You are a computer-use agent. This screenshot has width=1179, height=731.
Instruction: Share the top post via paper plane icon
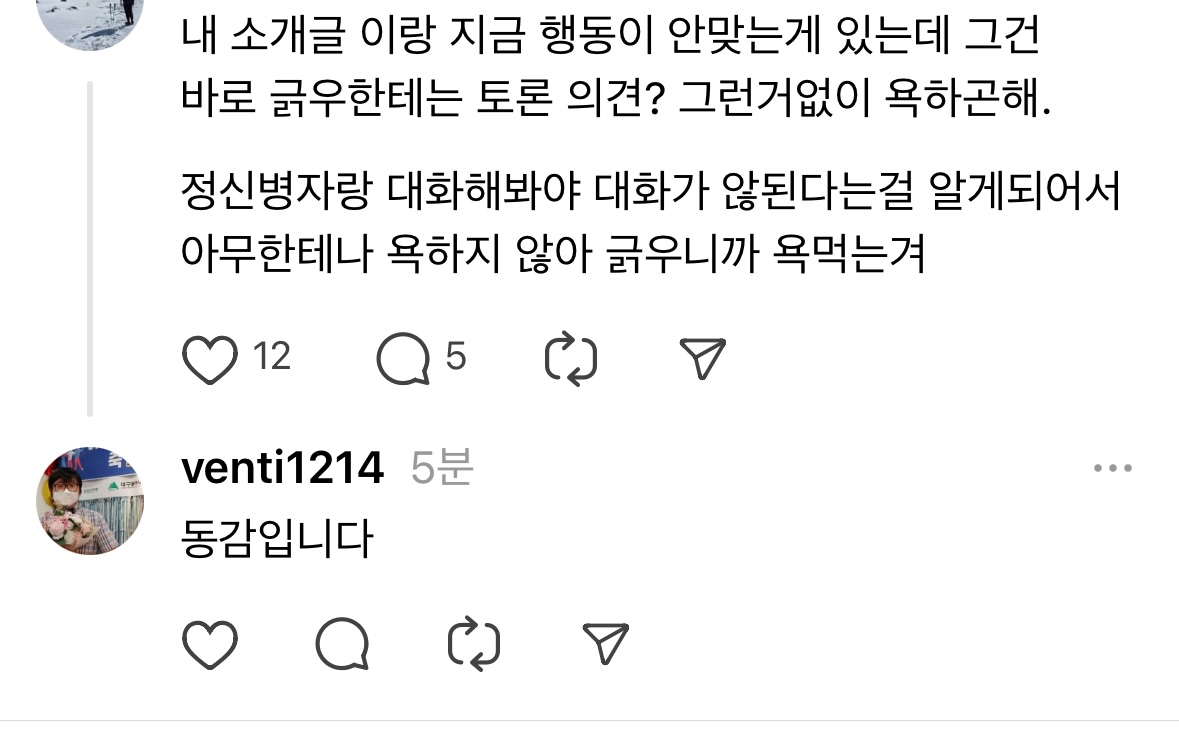[x=702, y=358]
